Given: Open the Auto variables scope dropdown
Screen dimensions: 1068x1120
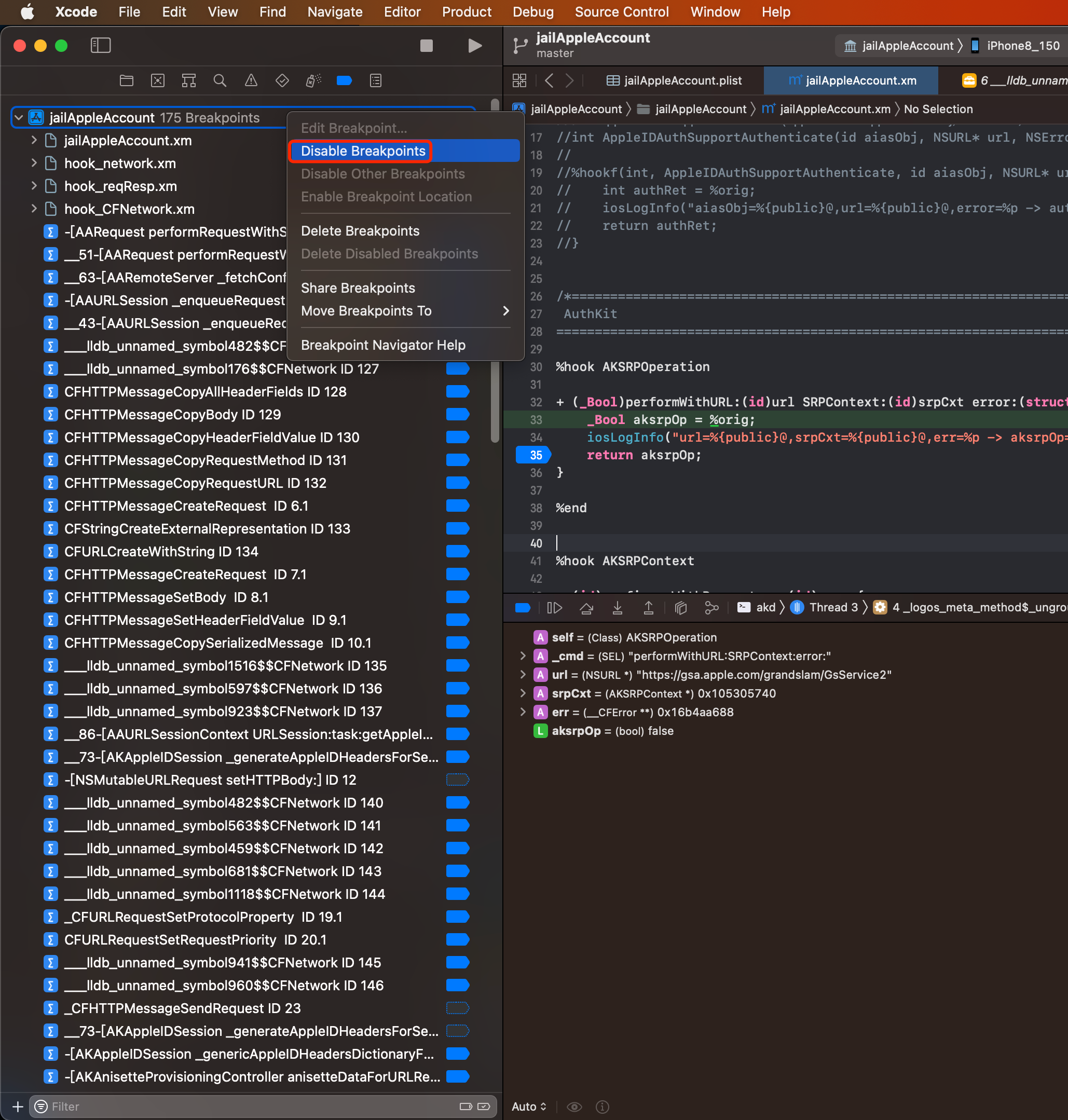Looking at the screenshot, I should 529,1107.
